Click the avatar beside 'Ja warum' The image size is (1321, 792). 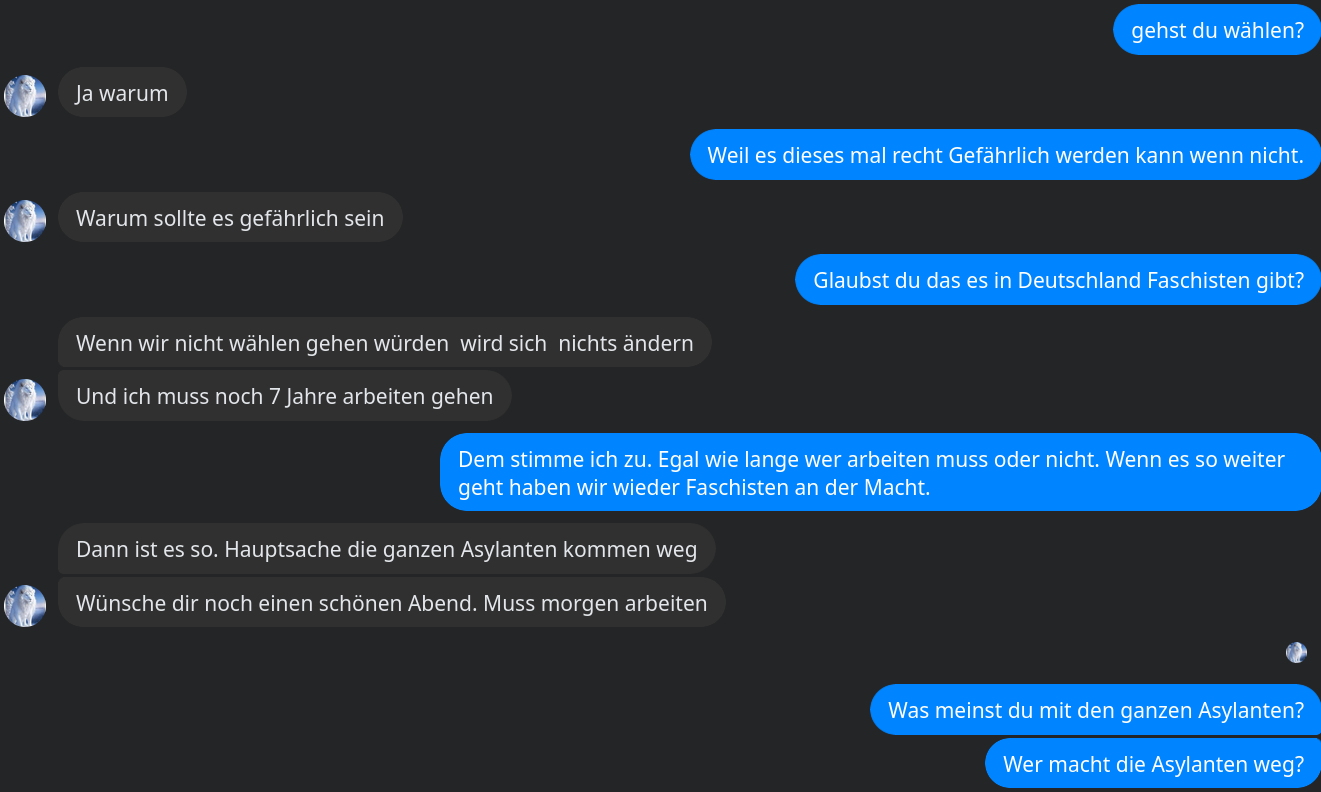click(25, 96)
